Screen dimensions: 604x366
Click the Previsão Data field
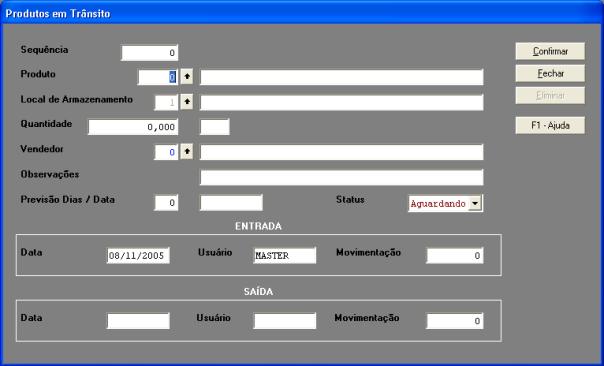coord(231,203)
